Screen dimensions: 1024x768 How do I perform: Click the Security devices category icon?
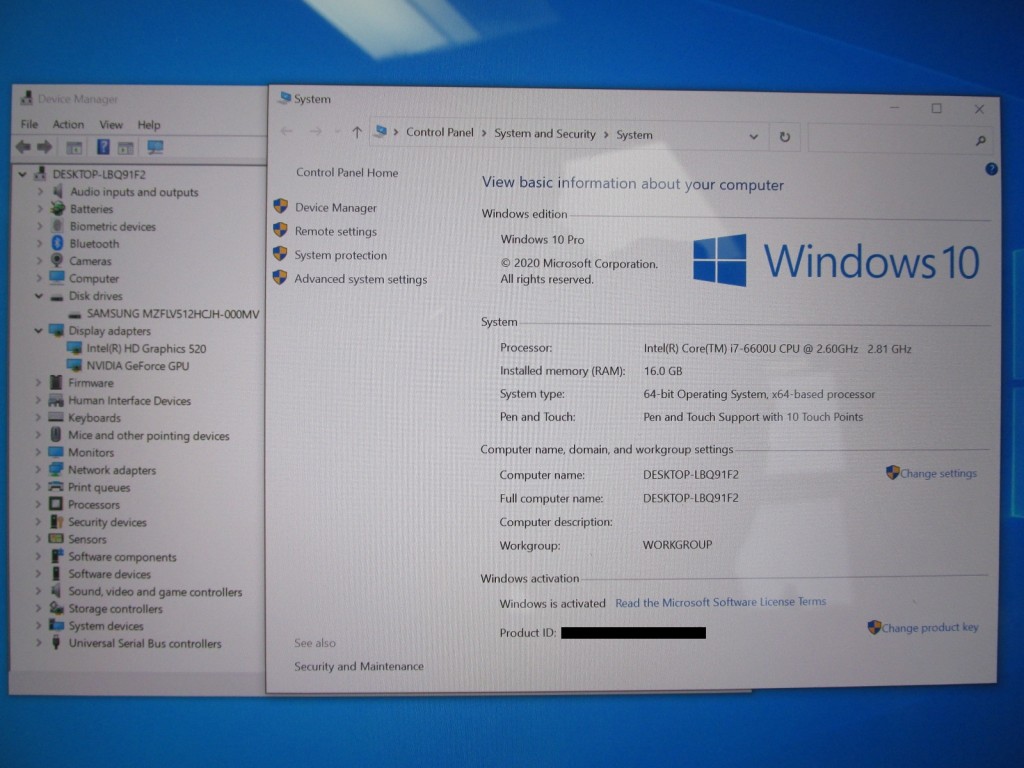coord(57,521)
